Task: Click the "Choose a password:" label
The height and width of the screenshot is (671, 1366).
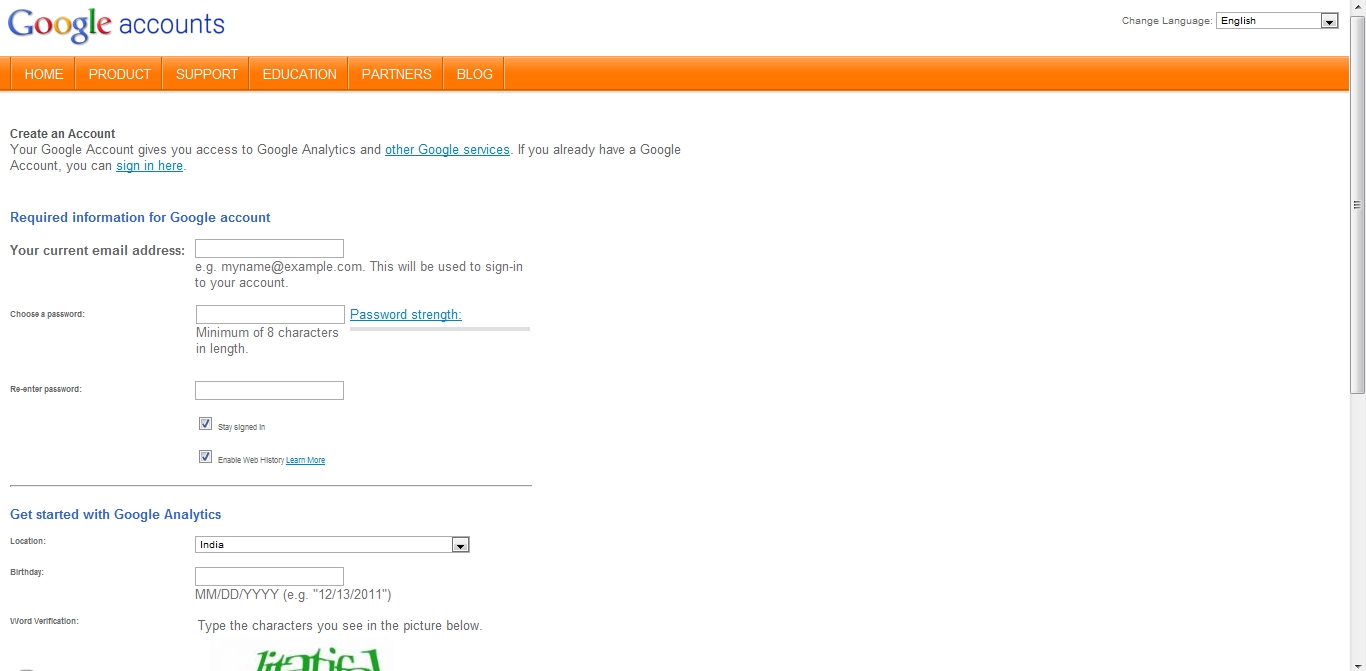Action: [x=47, y=314]
